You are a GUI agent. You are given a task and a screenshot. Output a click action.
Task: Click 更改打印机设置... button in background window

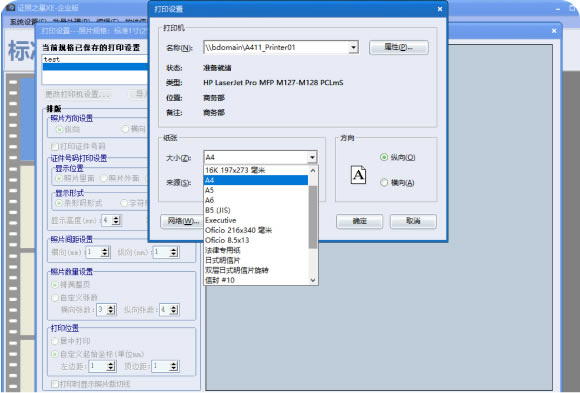[x=77, y=94]
